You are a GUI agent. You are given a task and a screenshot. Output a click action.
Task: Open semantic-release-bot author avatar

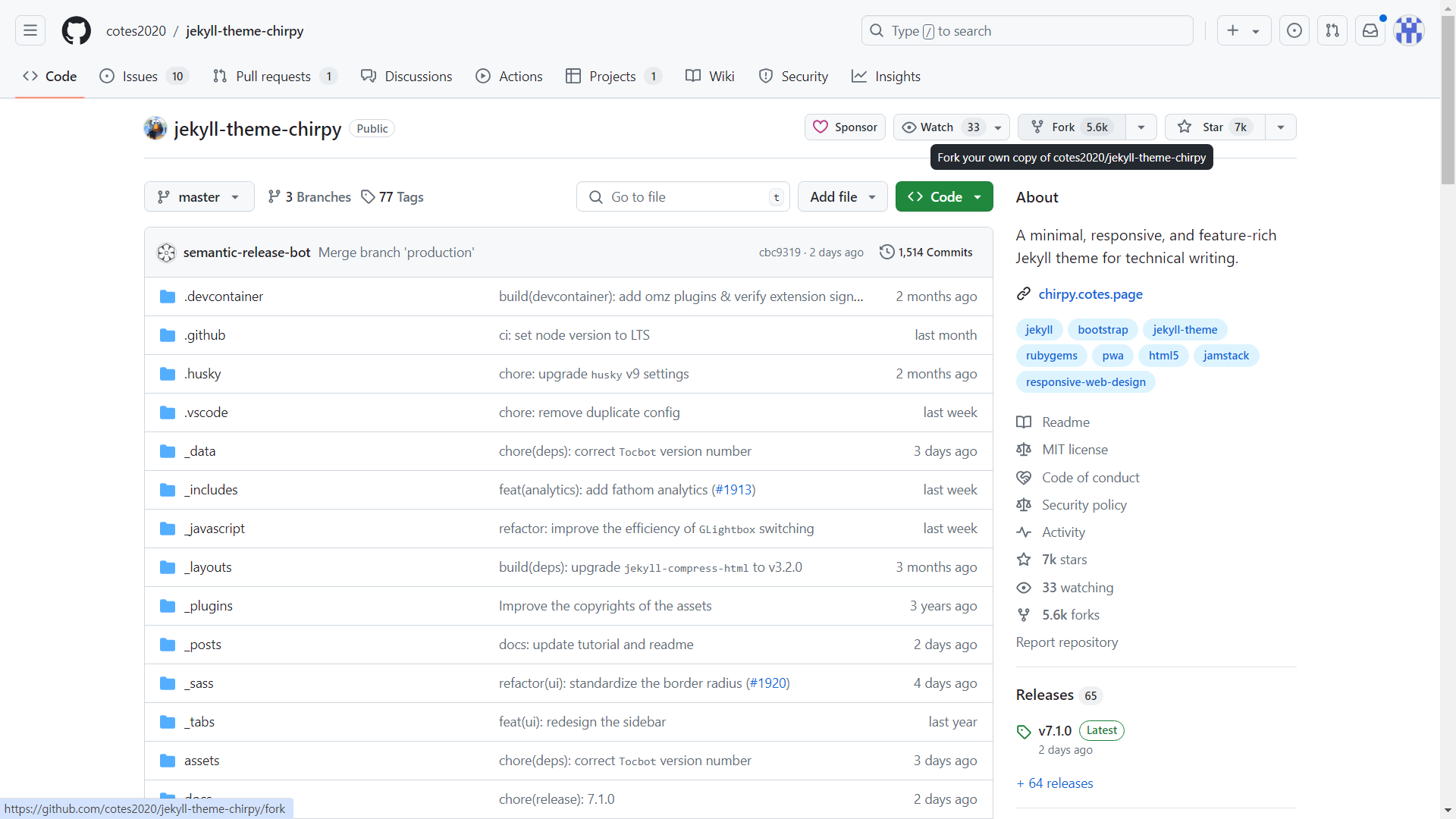166,253
